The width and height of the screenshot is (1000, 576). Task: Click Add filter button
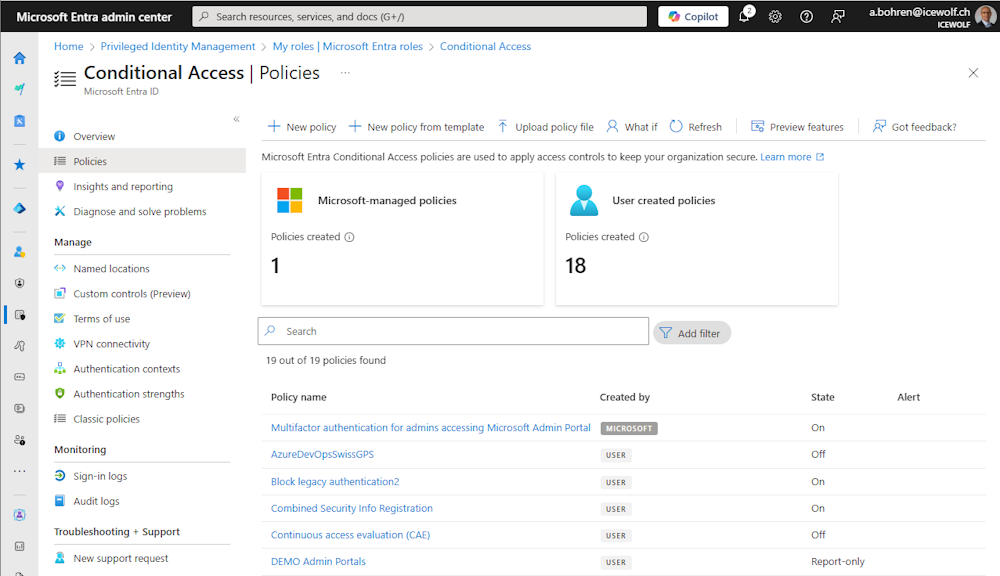692,333
